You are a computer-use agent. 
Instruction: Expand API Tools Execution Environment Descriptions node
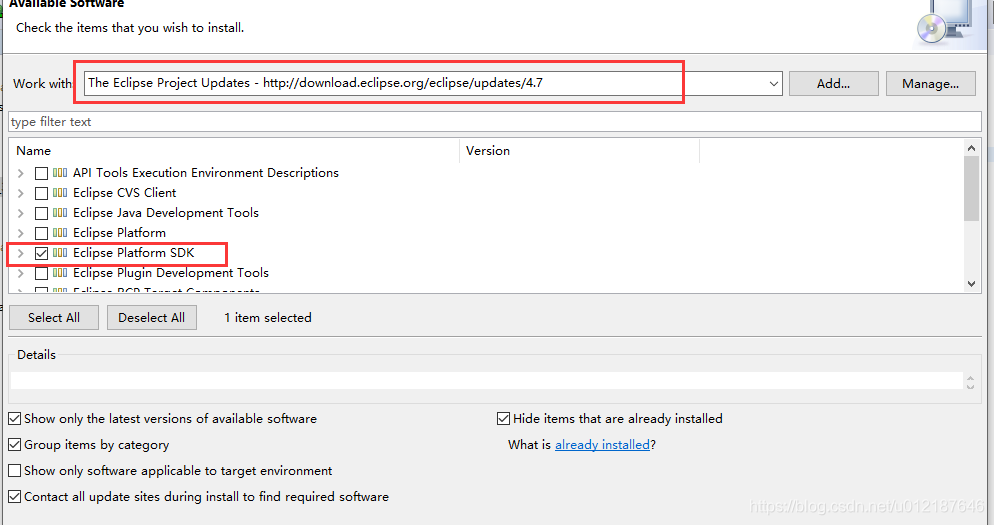point(21,173)
